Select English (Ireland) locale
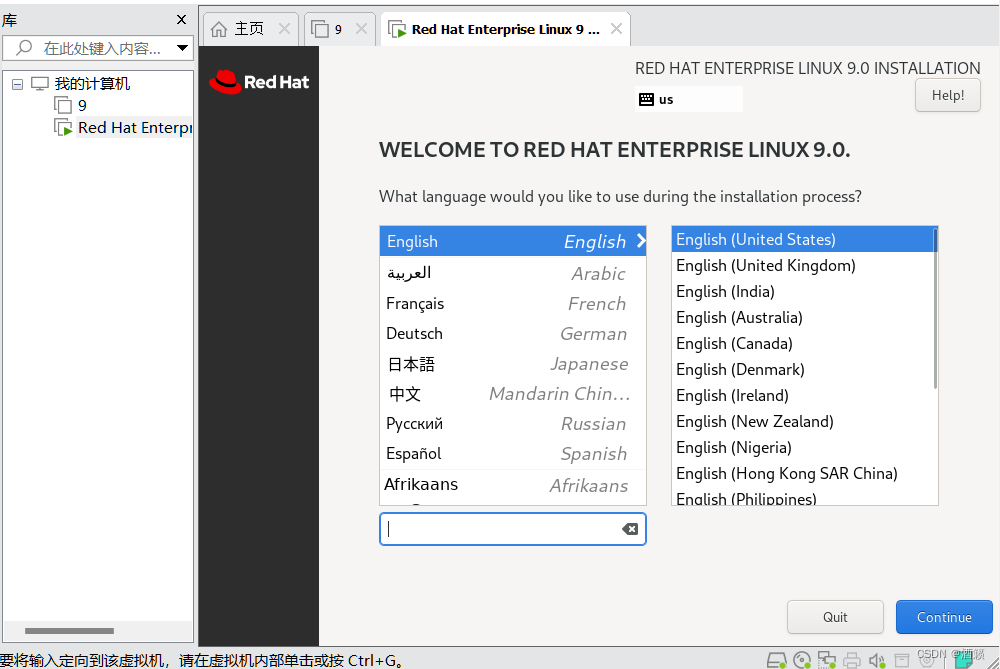Image resolution: width=1000 pixels, height=669 pixels. tap(802, 395)
